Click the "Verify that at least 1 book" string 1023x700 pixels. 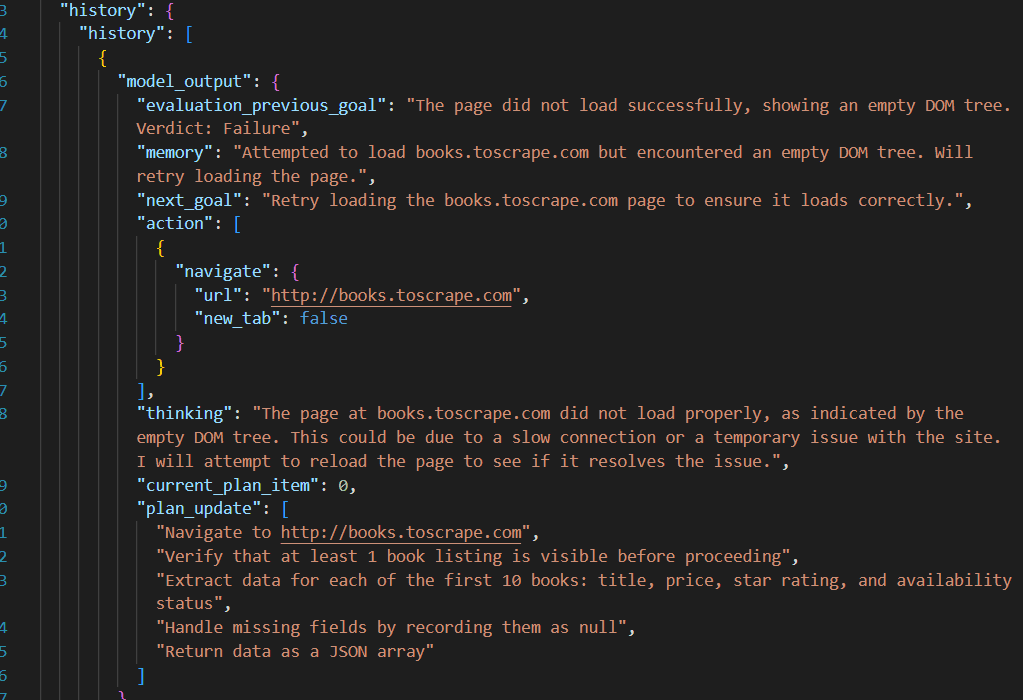point(478,556)
